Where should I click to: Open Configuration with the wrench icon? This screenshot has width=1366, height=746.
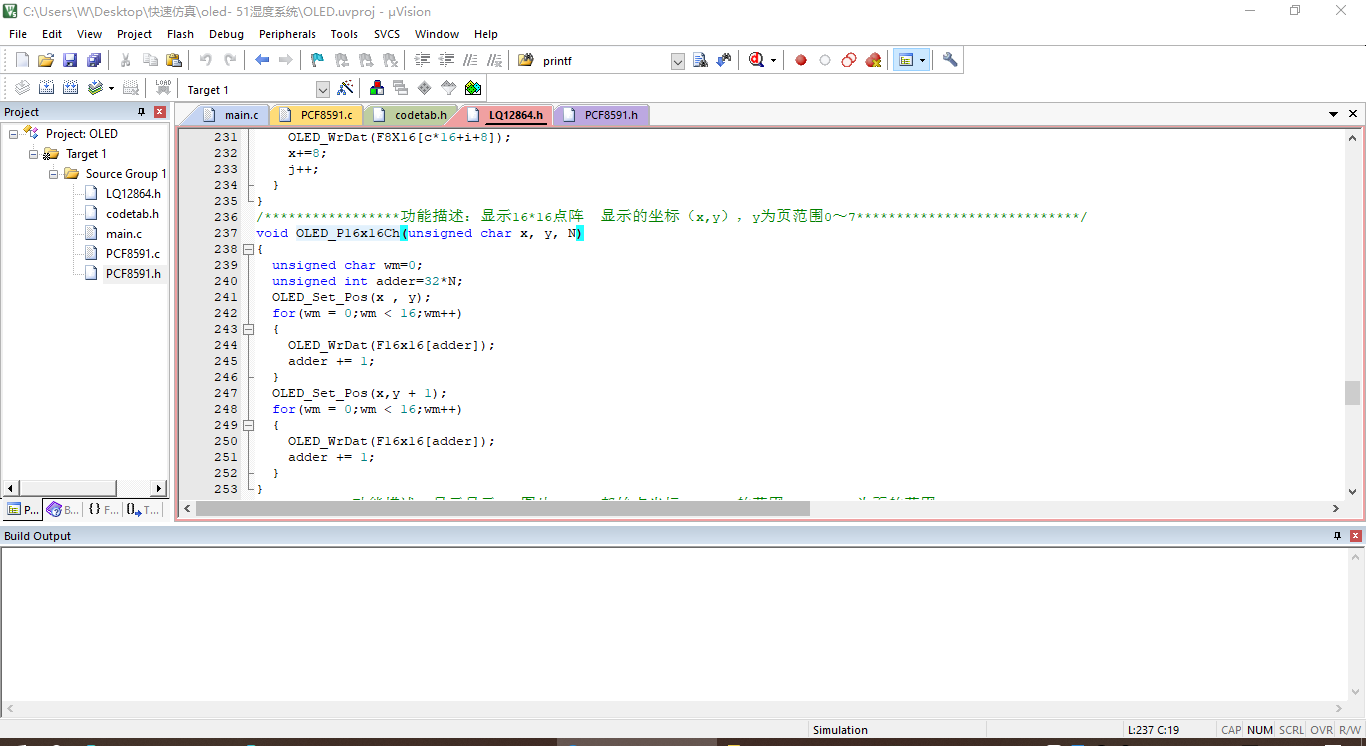pos(950,60)
